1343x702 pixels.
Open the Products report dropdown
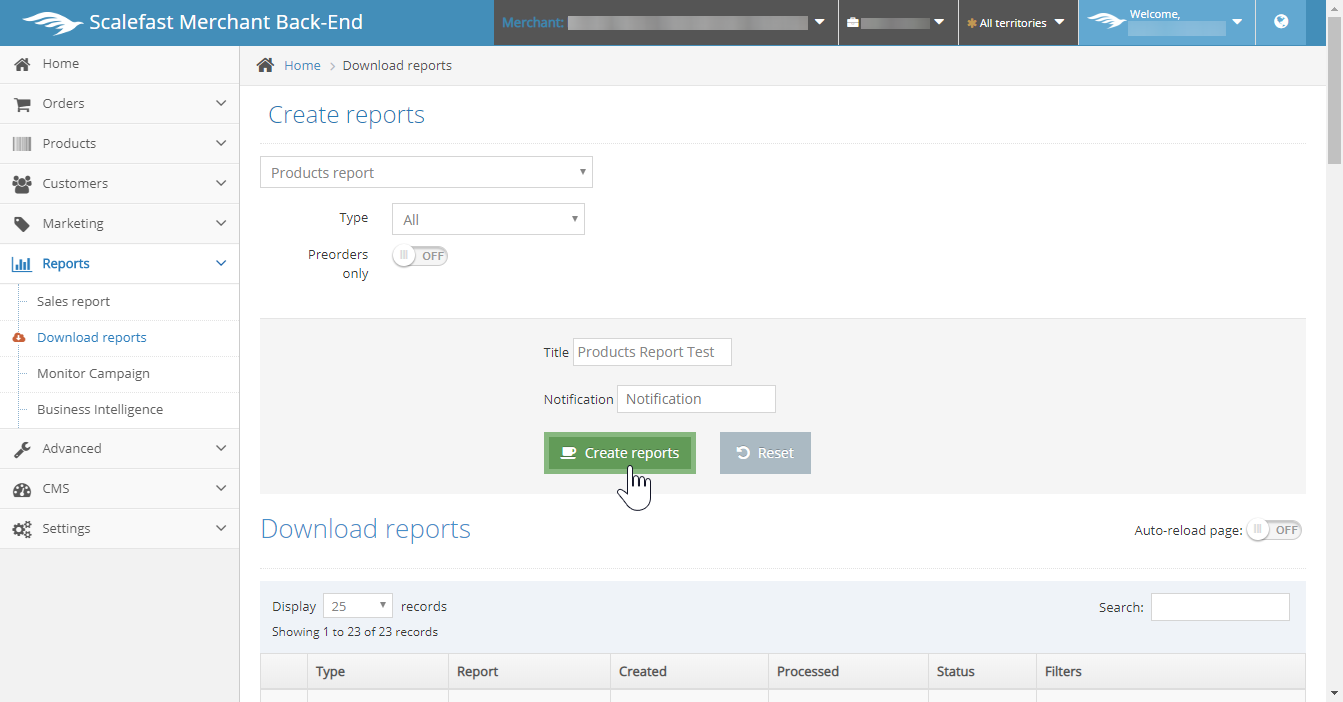point(426,172)
